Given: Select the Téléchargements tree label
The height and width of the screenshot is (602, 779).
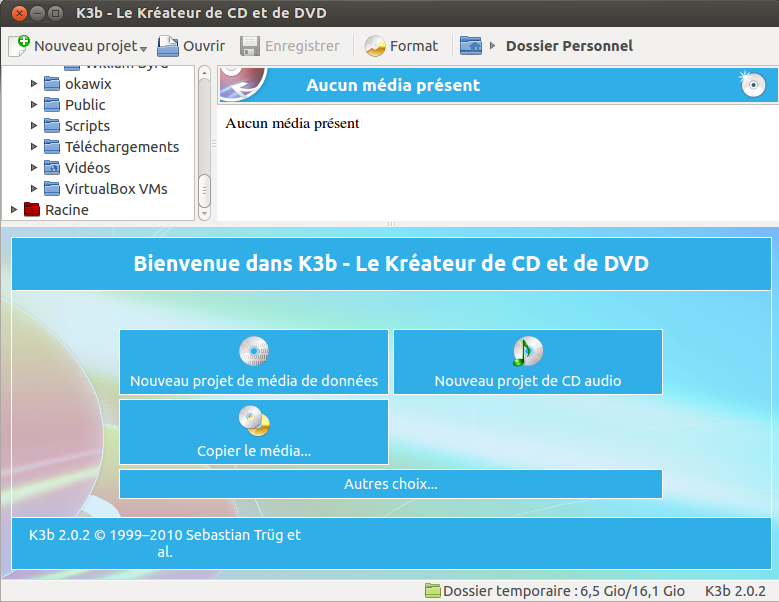Looking at the screenshot, I should tap(122, 147).
